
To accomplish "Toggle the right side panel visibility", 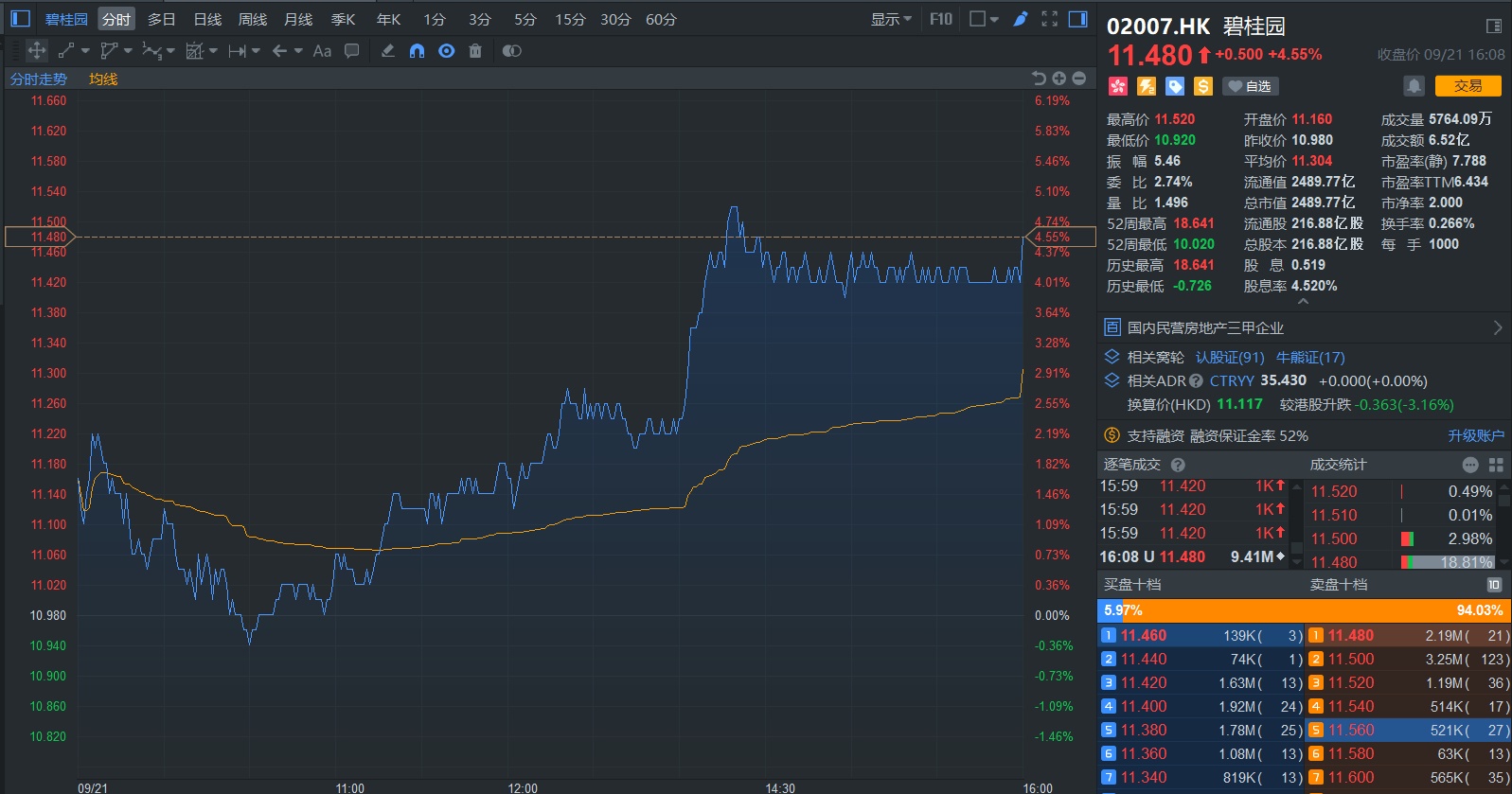I will (1077, 19).
